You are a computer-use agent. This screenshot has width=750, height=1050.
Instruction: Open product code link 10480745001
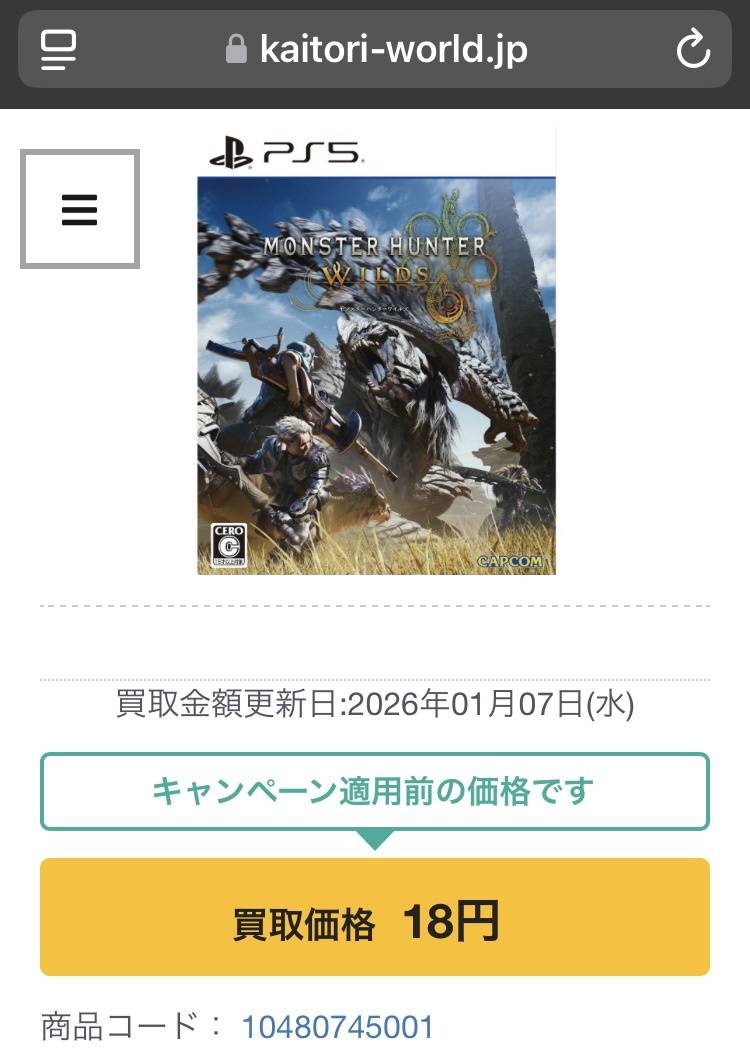[338, 1026]
